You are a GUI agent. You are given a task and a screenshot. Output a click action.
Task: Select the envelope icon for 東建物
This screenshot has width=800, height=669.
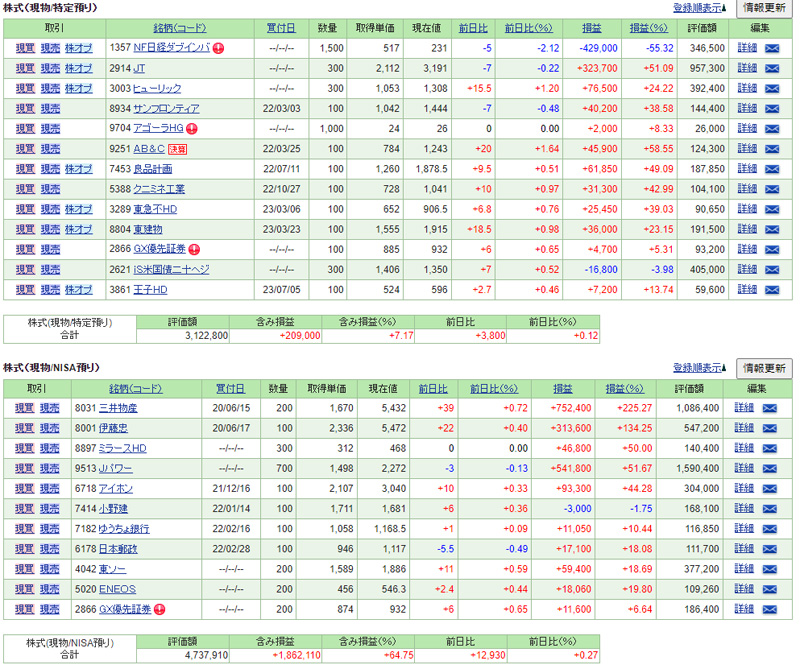point(772,230)
